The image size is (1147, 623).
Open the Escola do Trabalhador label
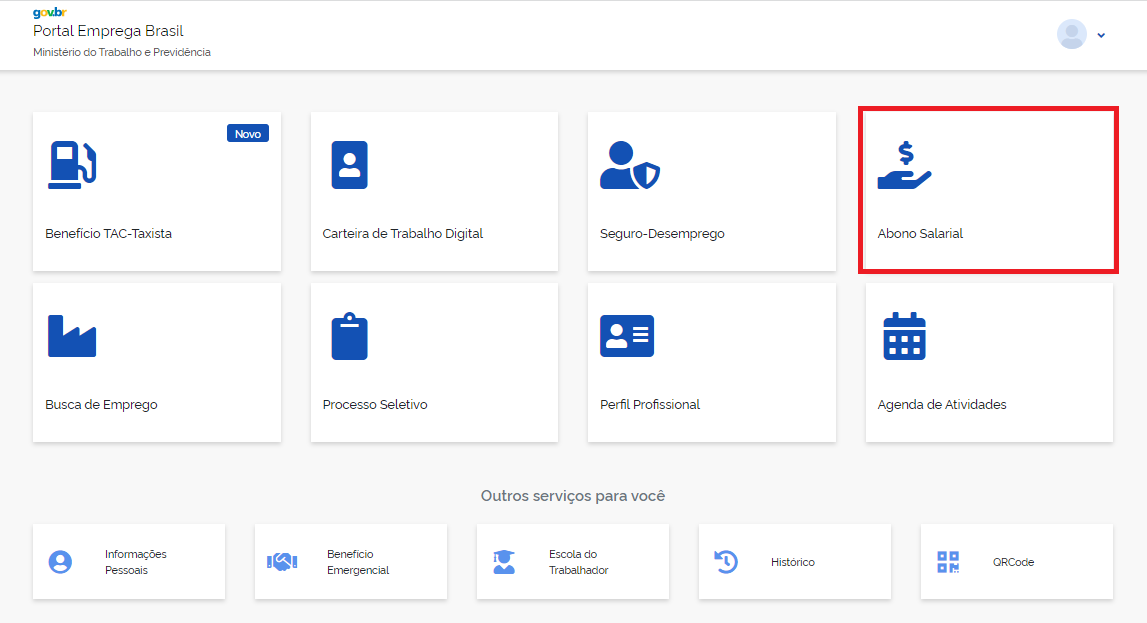579,562
